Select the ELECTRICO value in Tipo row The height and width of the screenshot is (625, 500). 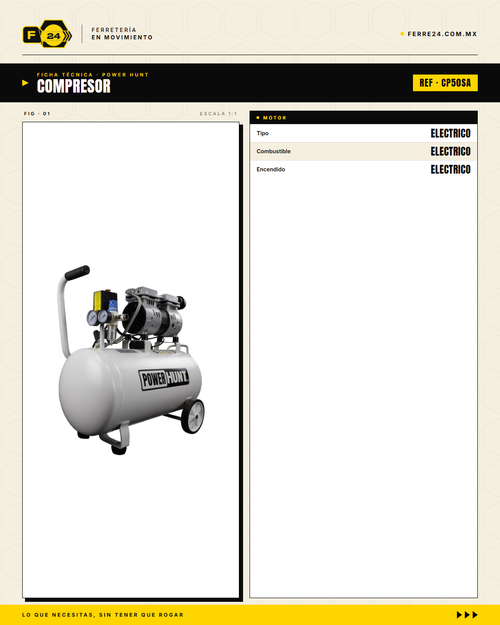451,133
